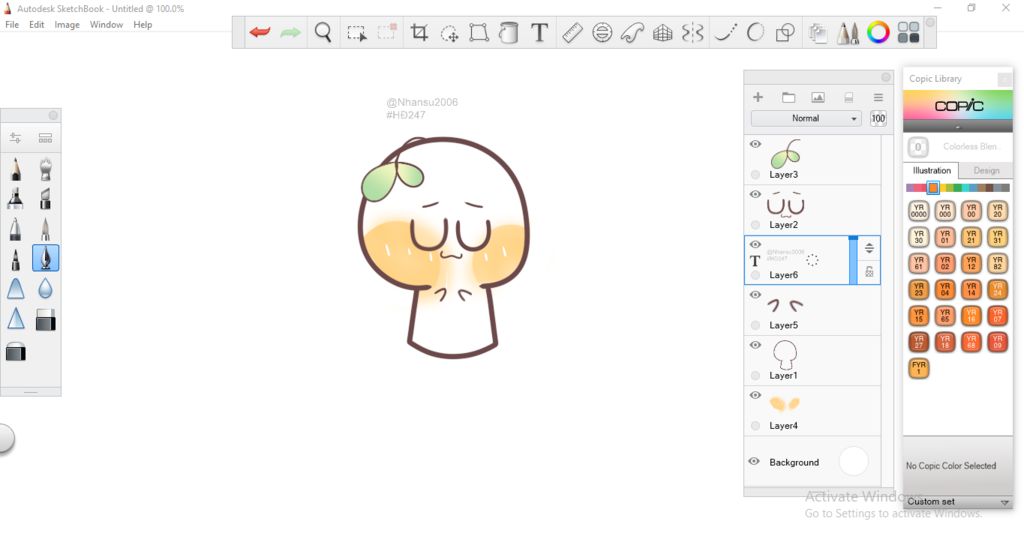Click the Colorless Blender button
The width and height of the screenshot is (1024, 545).
[x=918, y=147]
